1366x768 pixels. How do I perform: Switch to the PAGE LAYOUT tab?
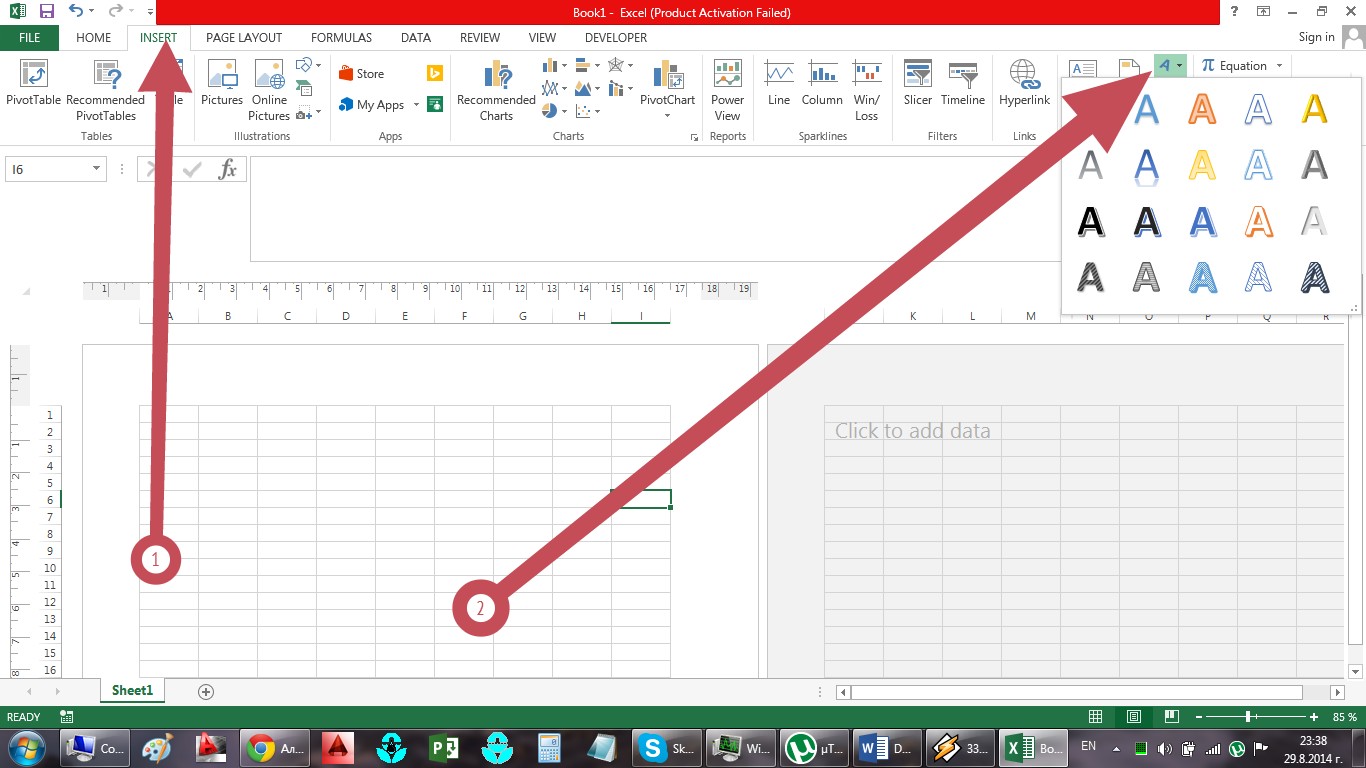click(244, 38)
